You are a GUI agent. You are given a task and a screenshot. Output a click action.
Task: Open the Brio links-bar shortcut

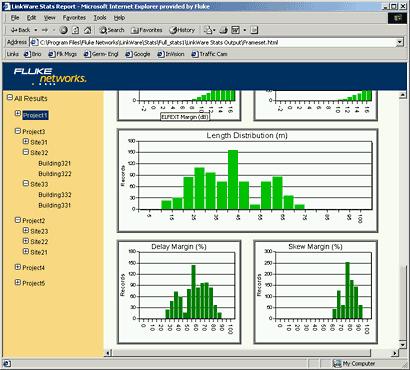tap(32, 54)
